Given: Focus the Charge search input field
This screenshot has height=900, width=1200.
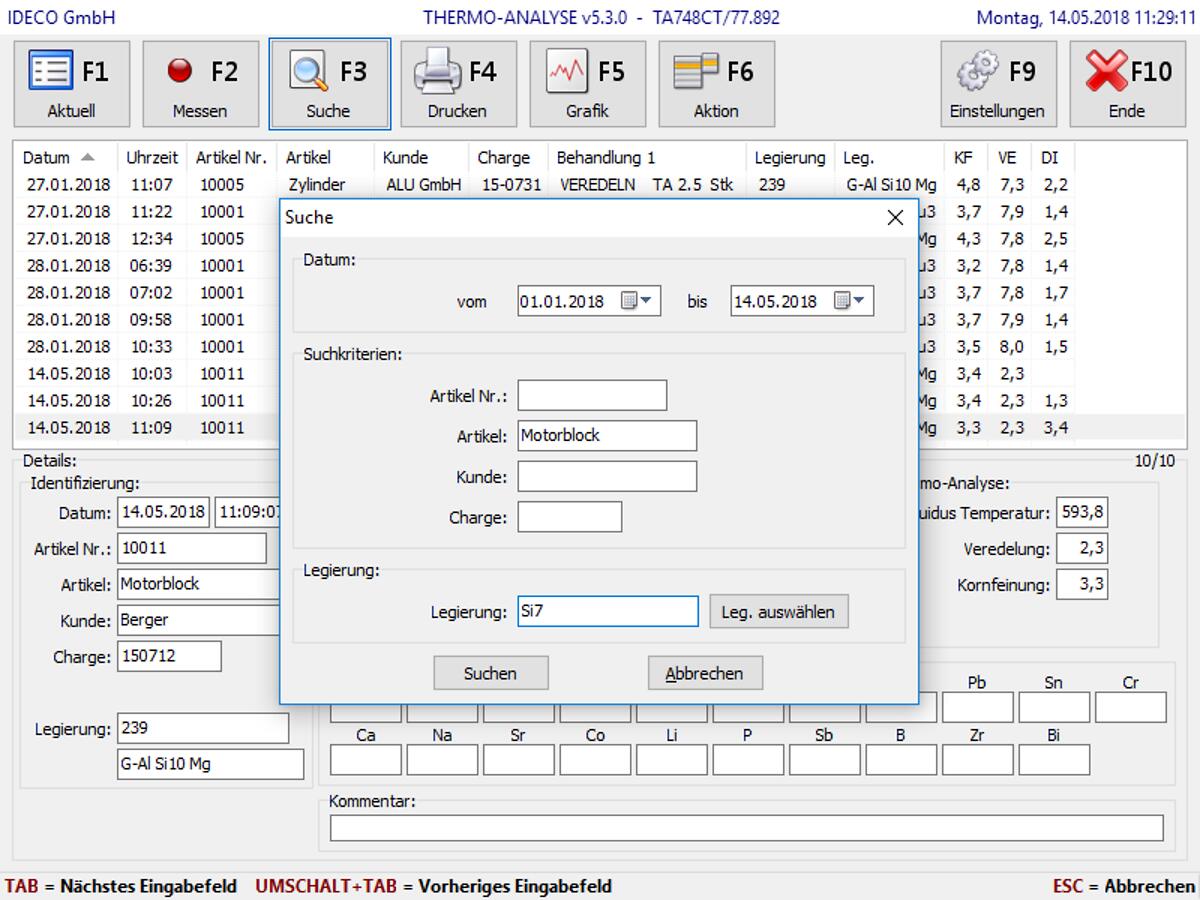Looking at the screenshot, I should 569,517.
